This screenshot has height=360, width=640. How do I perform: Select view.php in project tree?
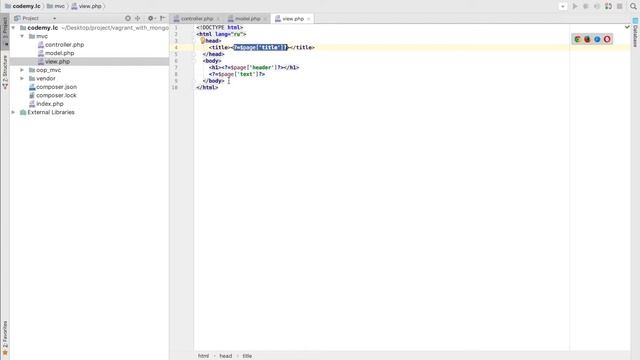[x=57, y=62]
